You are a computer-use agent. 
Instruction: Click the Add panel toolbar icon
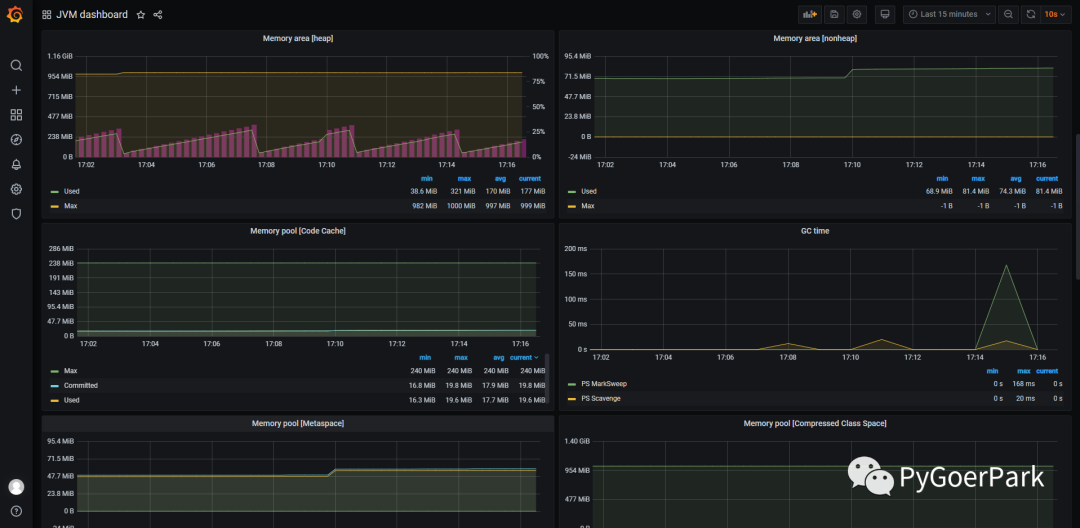[x=808, y=14]
